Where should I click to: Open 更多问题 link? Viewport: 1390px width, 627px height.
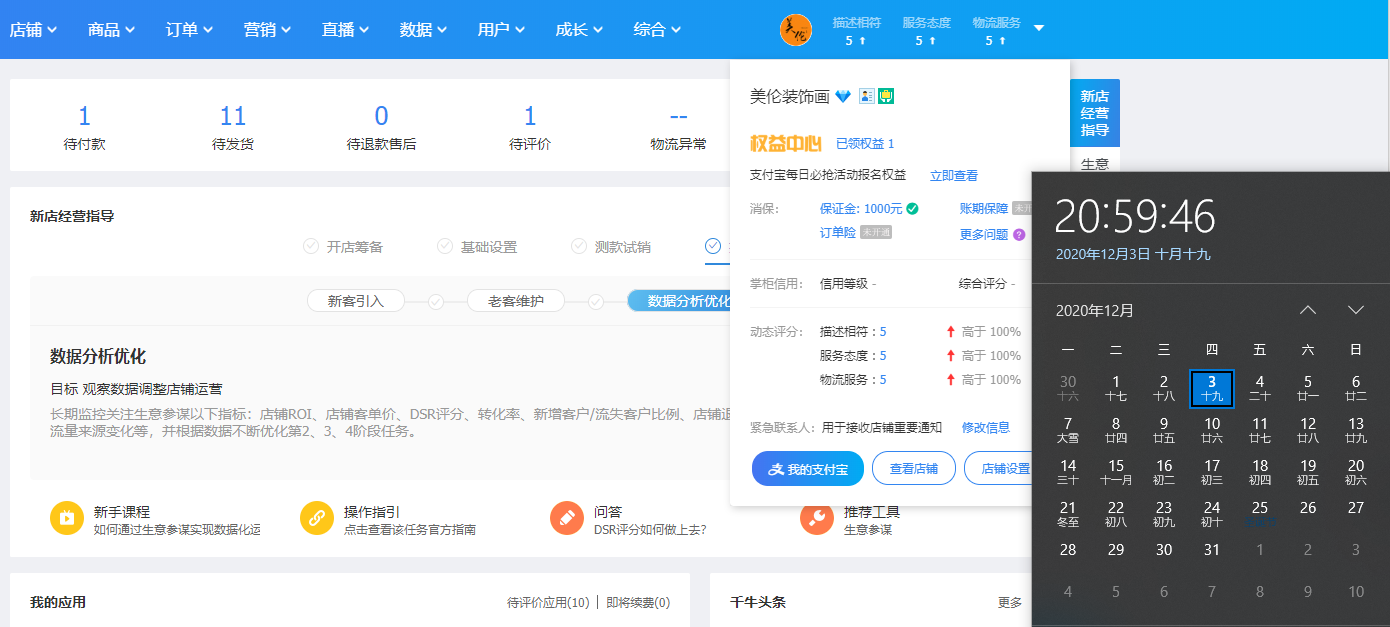coord(984,235)
